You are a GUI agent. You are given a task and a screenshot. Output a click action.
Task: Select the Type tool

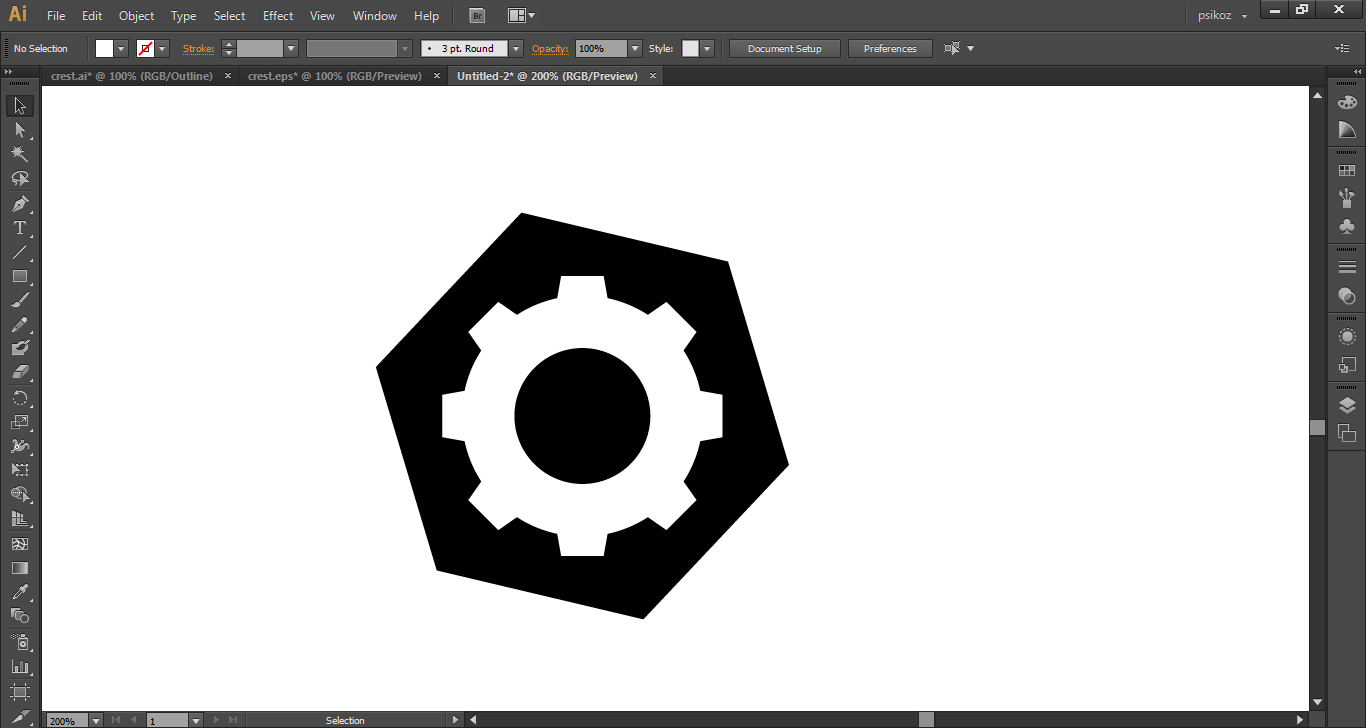click(x=19, y=228)
